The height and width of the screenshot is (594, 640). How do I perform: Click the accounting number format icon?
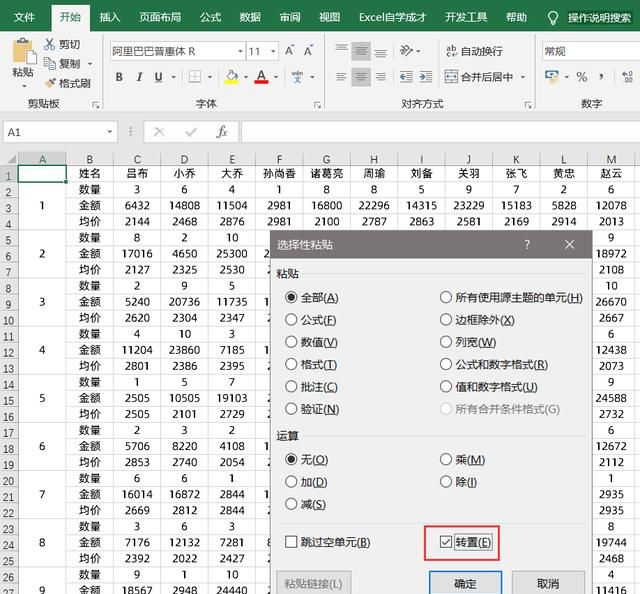(552, 77)
